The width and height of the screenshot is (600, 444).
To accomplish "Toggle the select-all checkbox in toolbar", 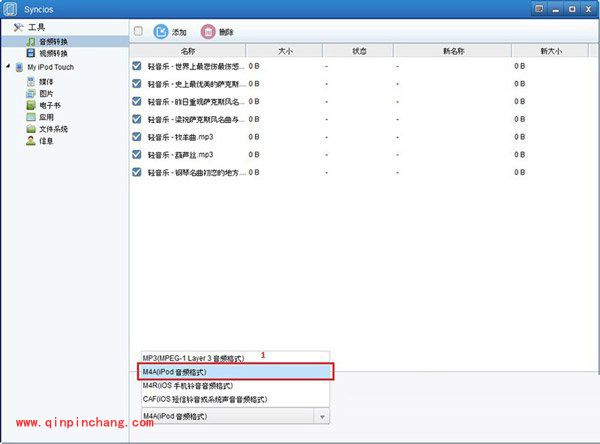I will (138, 31).
